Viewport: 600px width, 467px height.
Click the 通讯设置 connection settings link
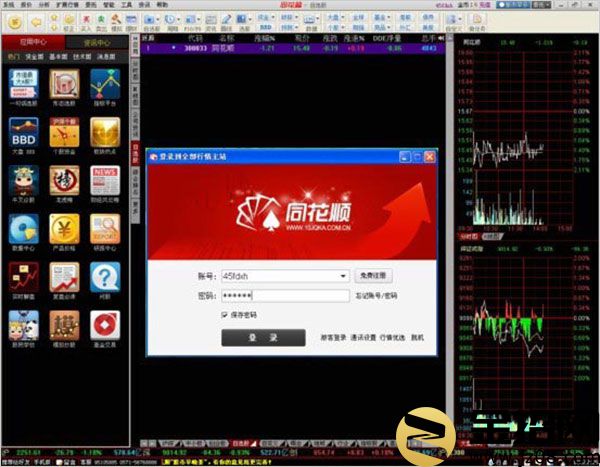pyautogui.click(x=363, y=338)
